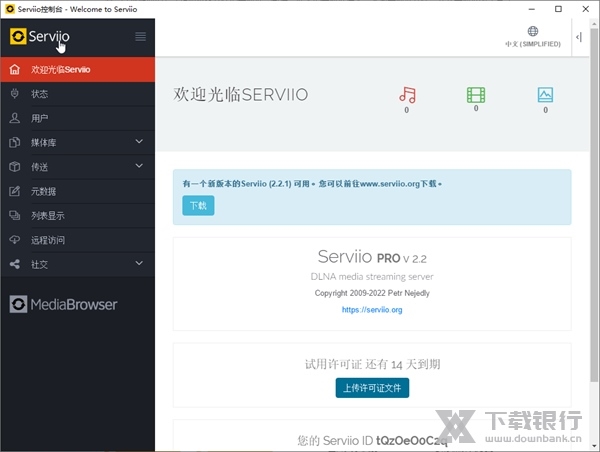Open language selector globe icon
600x452 pixels.
pos(533,31)
